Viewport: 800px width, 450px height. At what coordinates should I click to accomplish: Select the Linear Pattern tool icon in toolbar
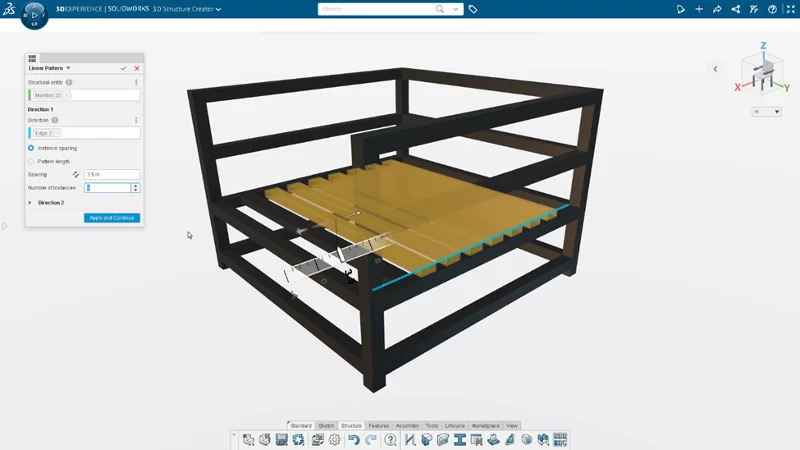click(x=560, y=439)
